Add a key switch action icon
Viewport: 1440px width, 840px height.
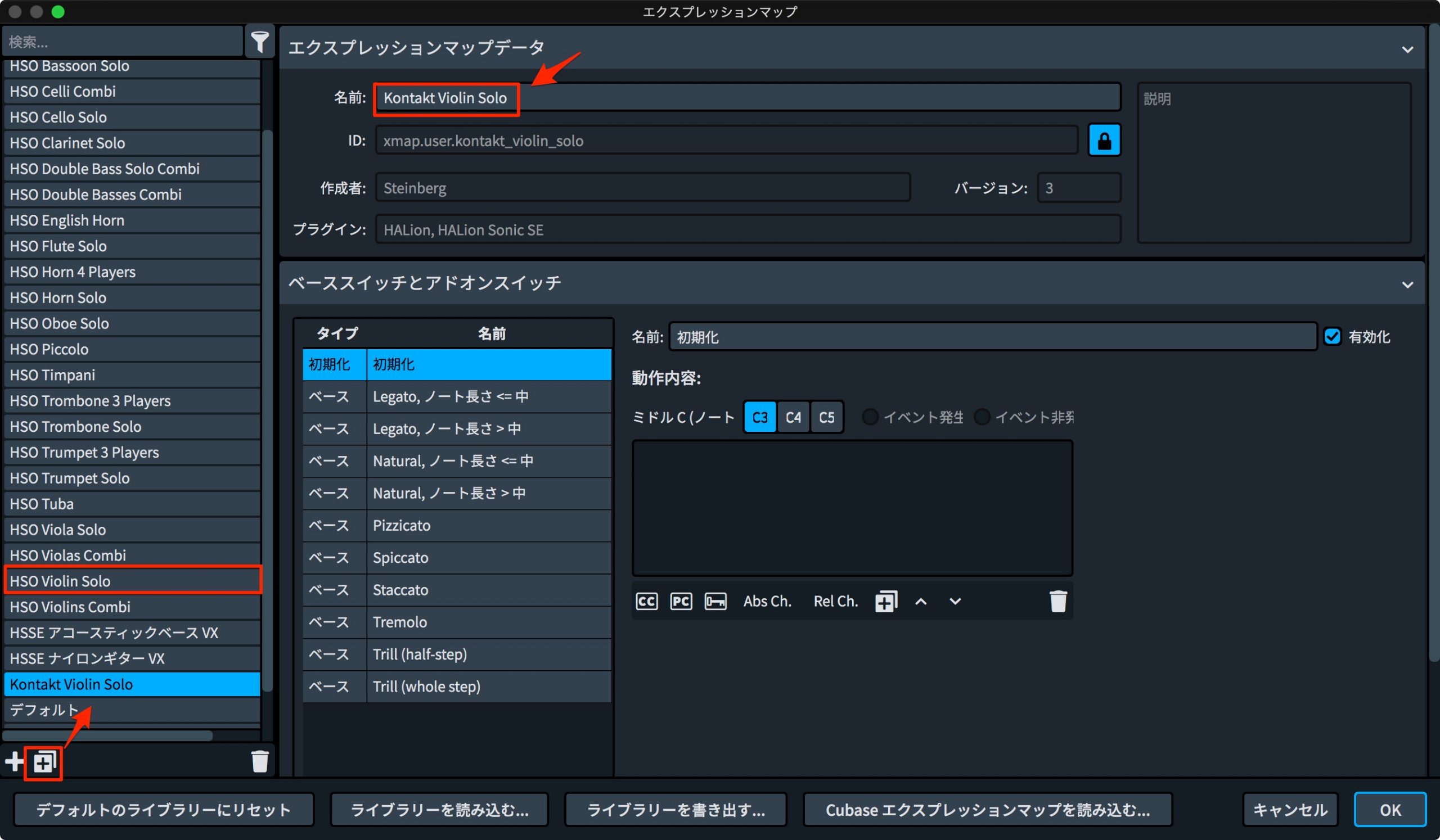(x=715, y=601)
